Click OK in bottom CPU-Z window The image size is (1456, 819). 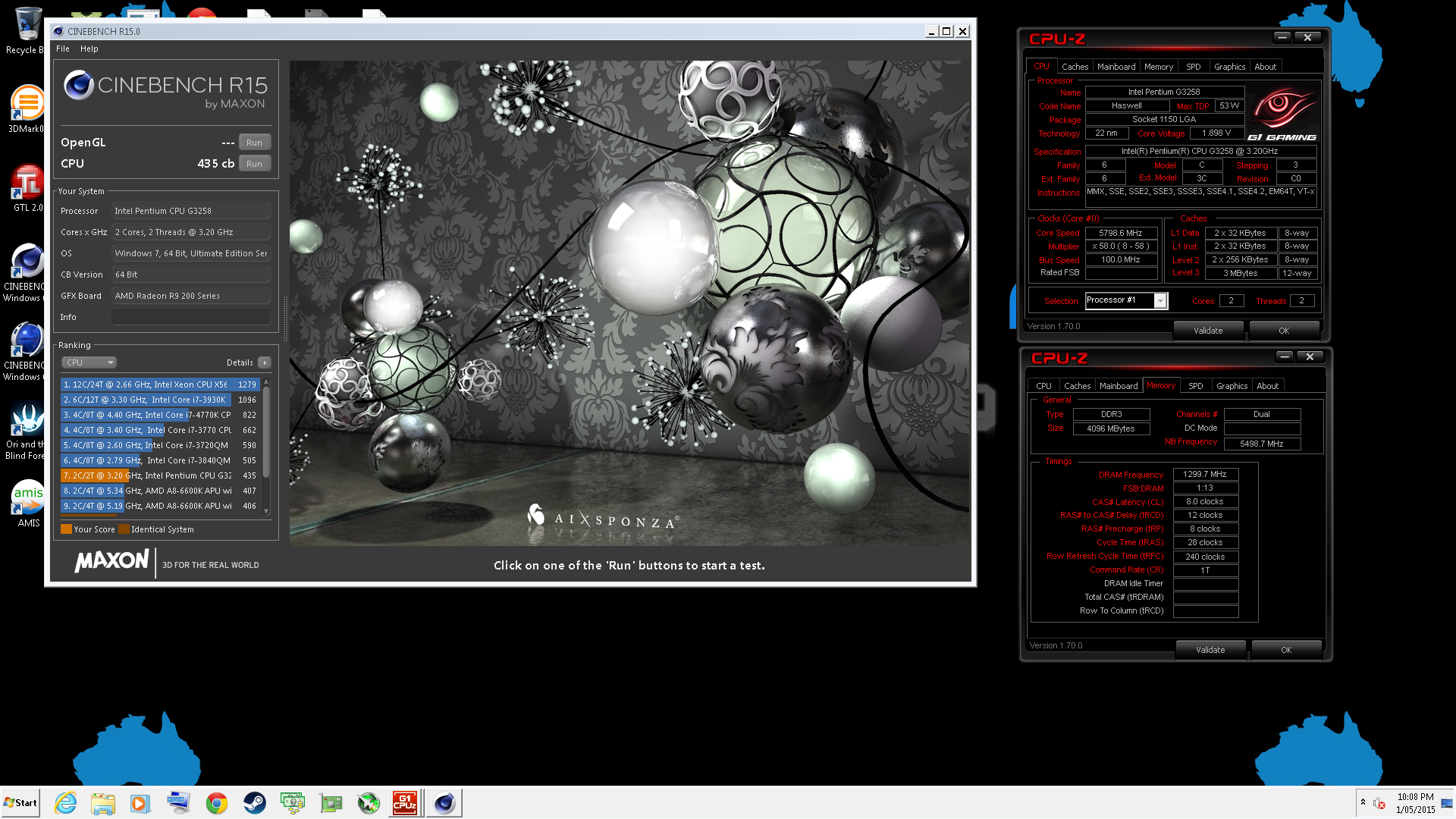[1286, 650]
